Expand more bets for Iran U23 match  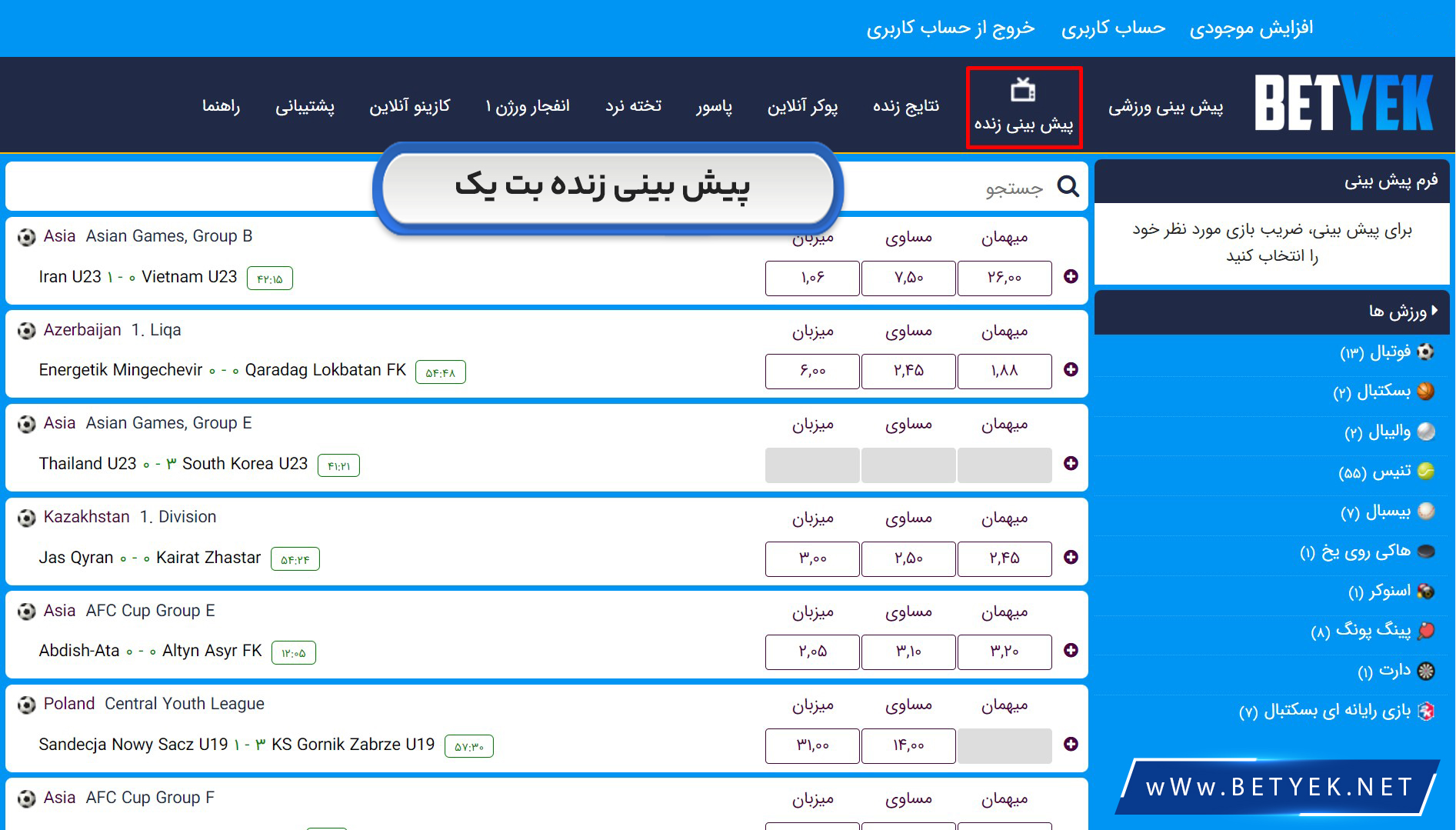pos(1071,276)
